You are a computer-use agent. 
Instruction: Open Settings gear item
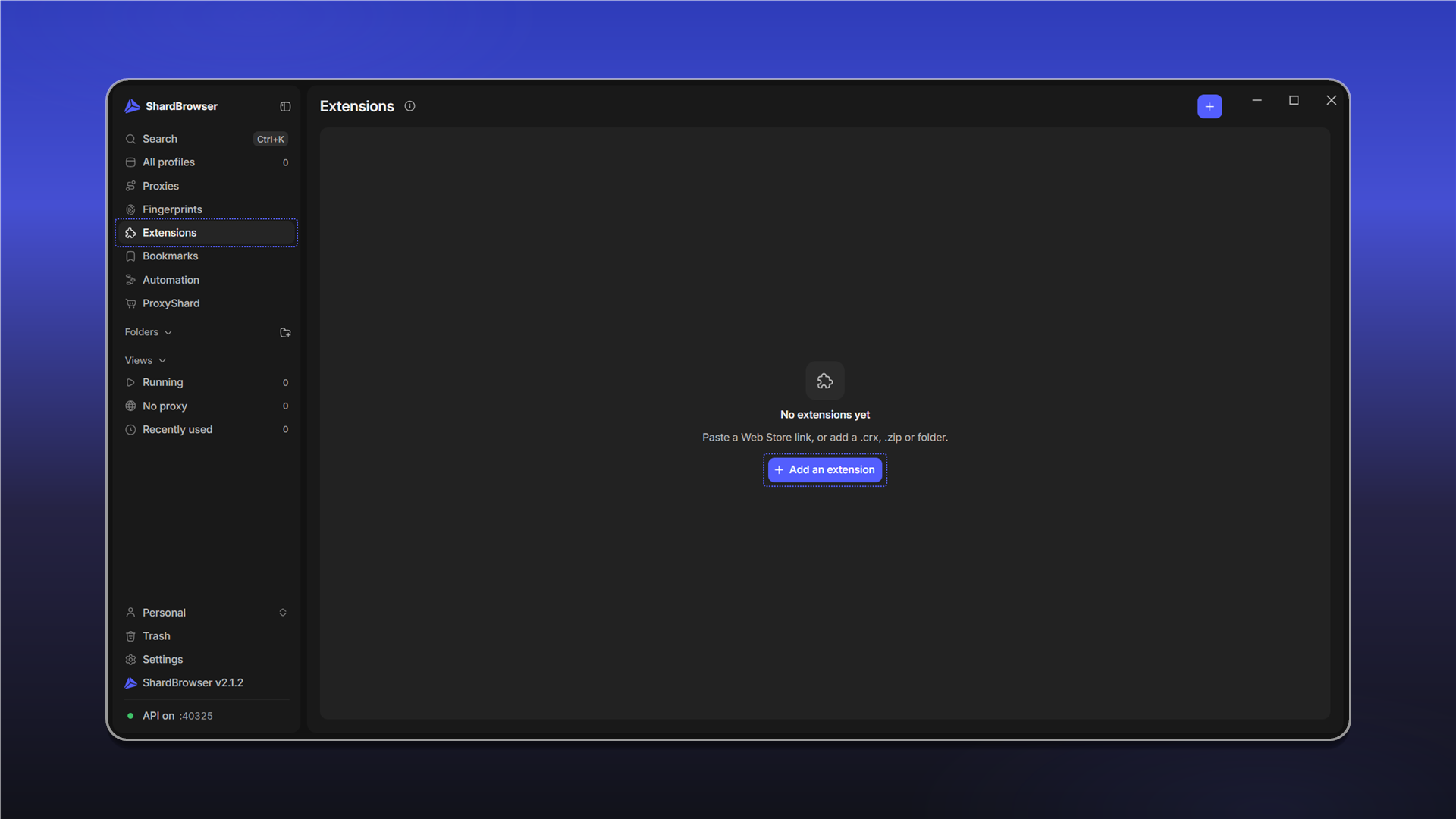pyautogui.click(x=206, y=660)
